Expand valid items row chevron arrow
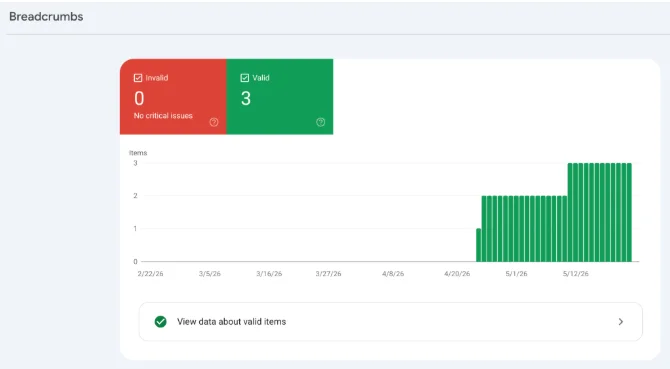Viewport: 670px width, 369px height. pos(621,322)
